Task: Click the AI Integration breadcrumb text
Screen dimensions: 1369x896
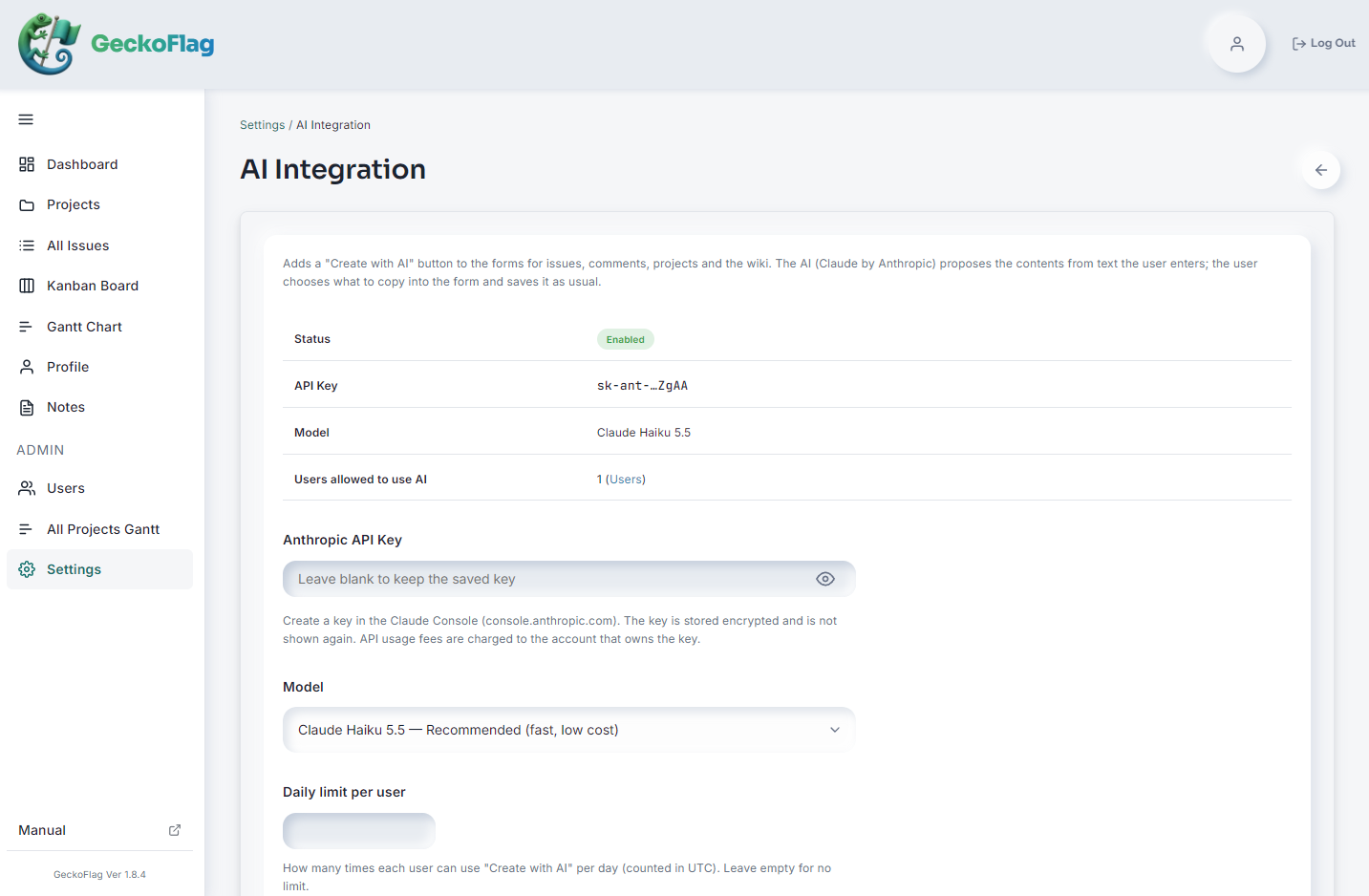Action: pyautogui.click(x=333, y=125)
